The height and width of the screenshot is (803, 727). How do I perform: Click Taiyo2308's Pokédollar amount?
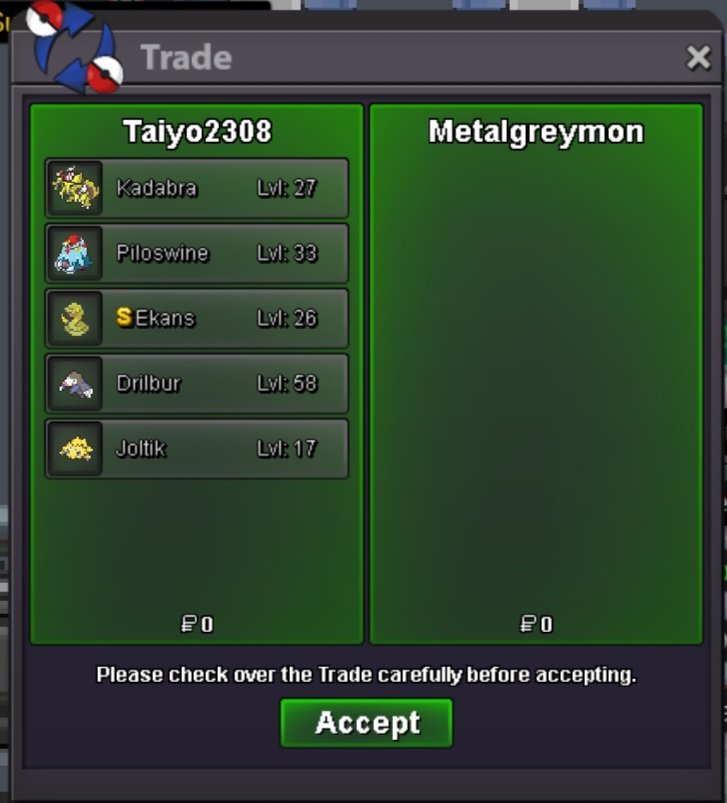[x=197, y=624]
